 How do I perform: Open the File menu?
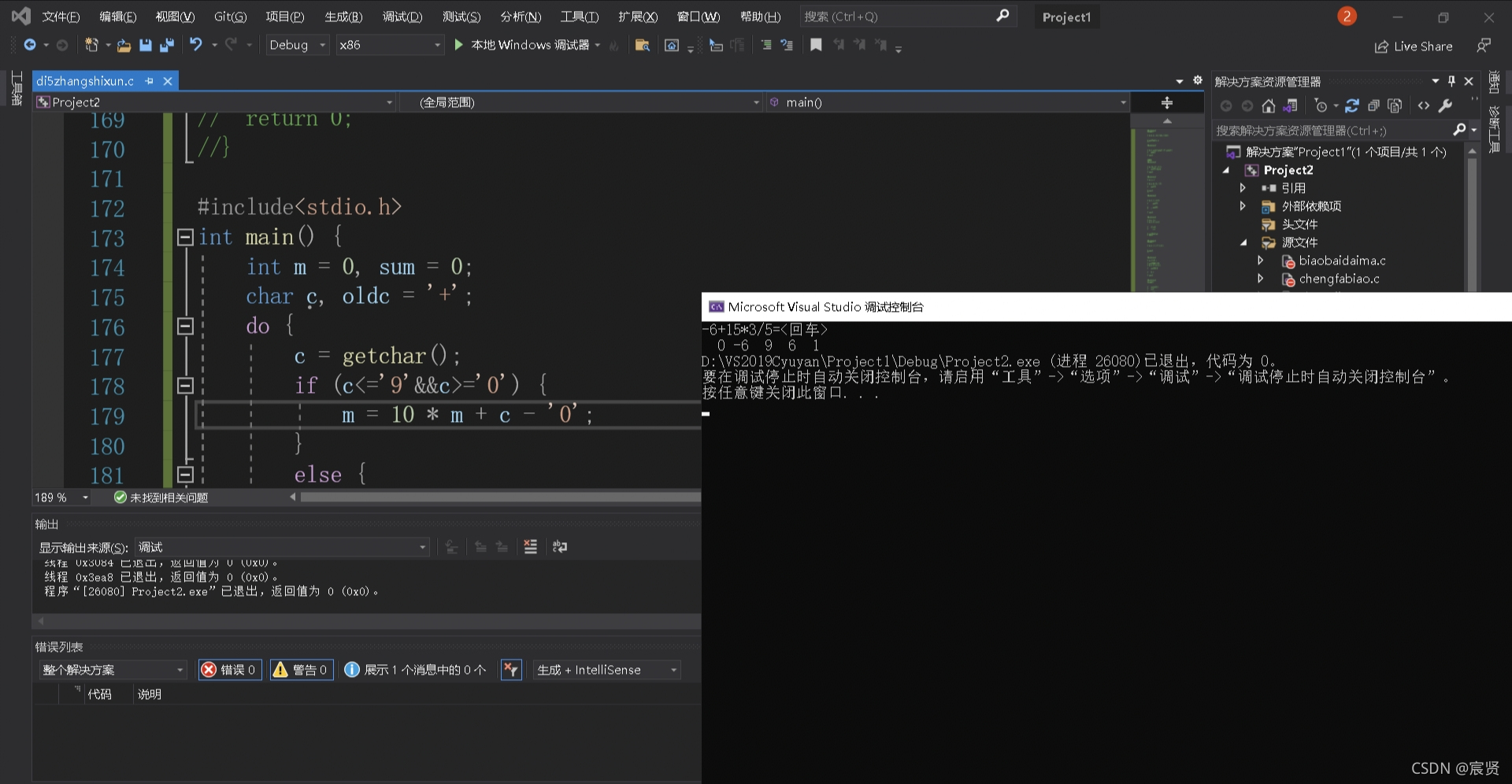click(61, 17)
